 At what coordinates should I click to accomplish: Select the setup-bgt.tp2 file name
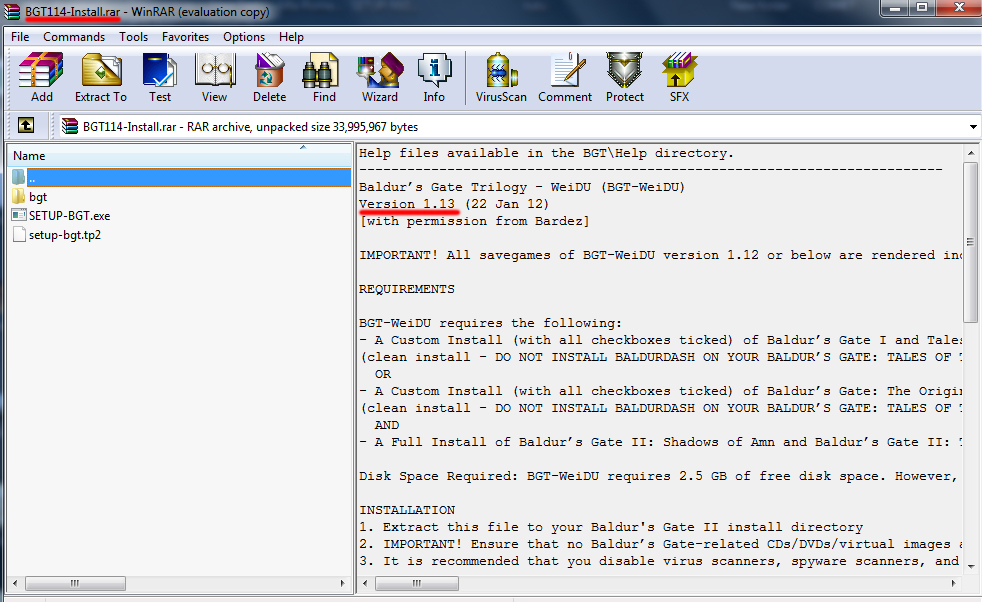pos(65,235)
